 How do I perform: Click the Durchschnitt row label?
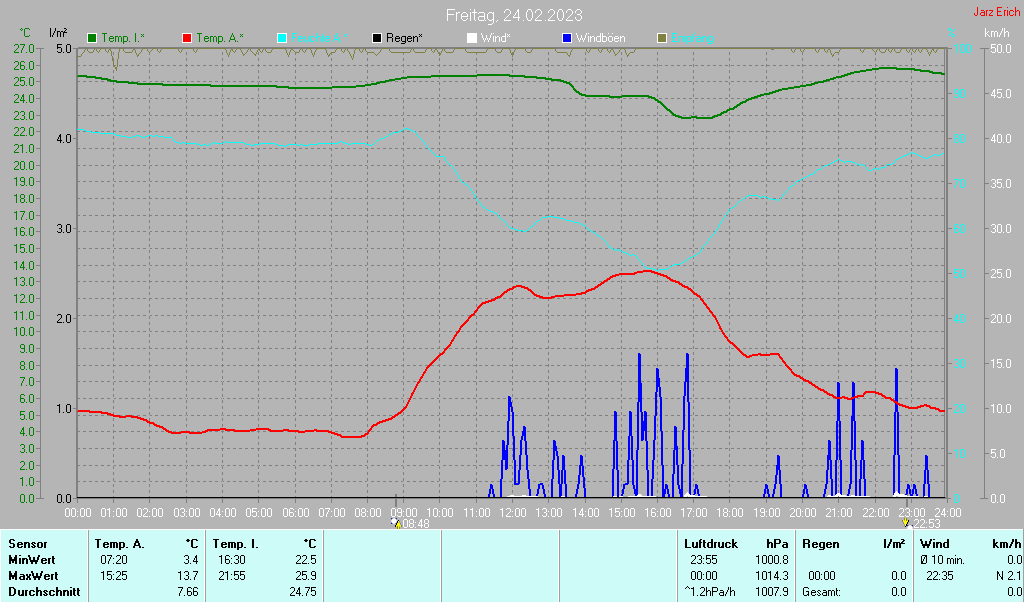[x=40, y=592]
